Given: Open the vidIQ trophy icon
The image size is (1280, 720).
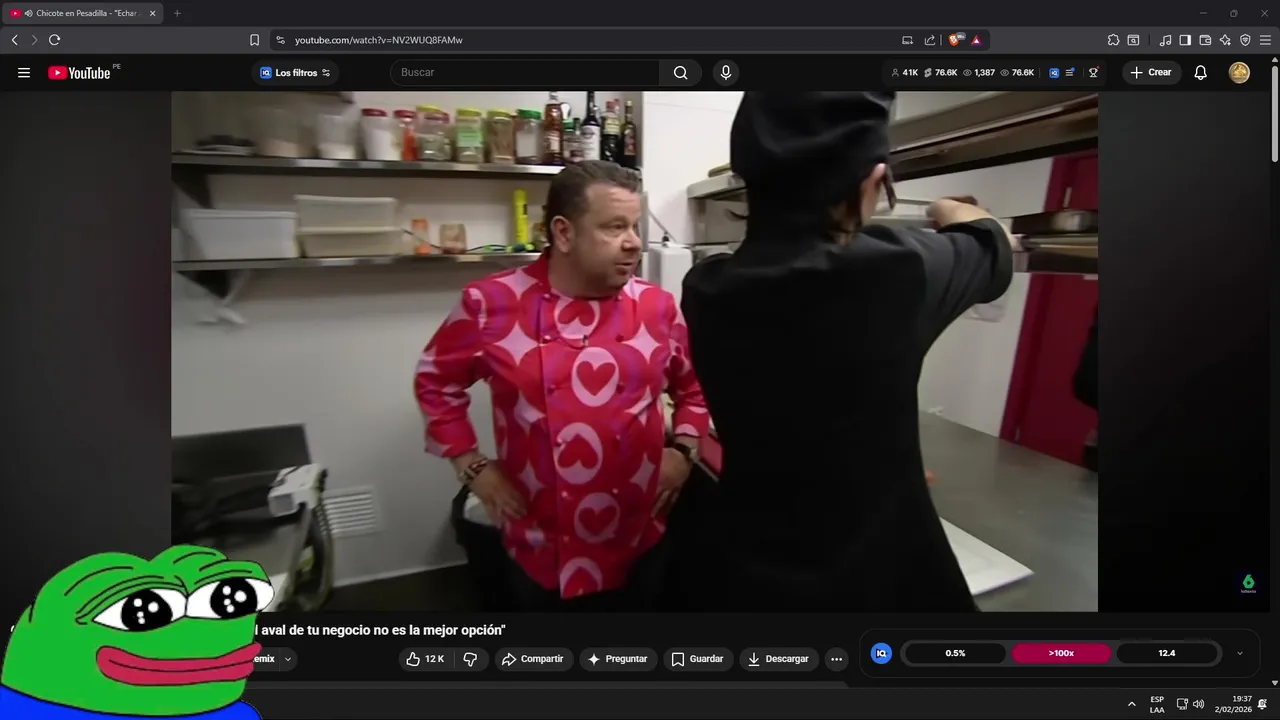Looking at the screenshot, I should tap(1093, 72).
